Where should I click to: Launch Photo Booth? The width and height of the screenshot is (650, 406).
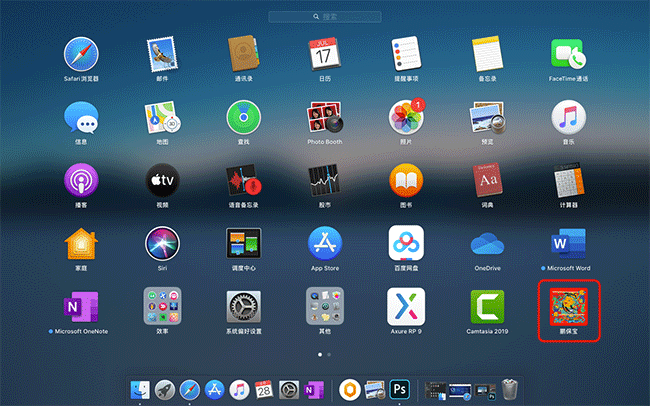325,117
